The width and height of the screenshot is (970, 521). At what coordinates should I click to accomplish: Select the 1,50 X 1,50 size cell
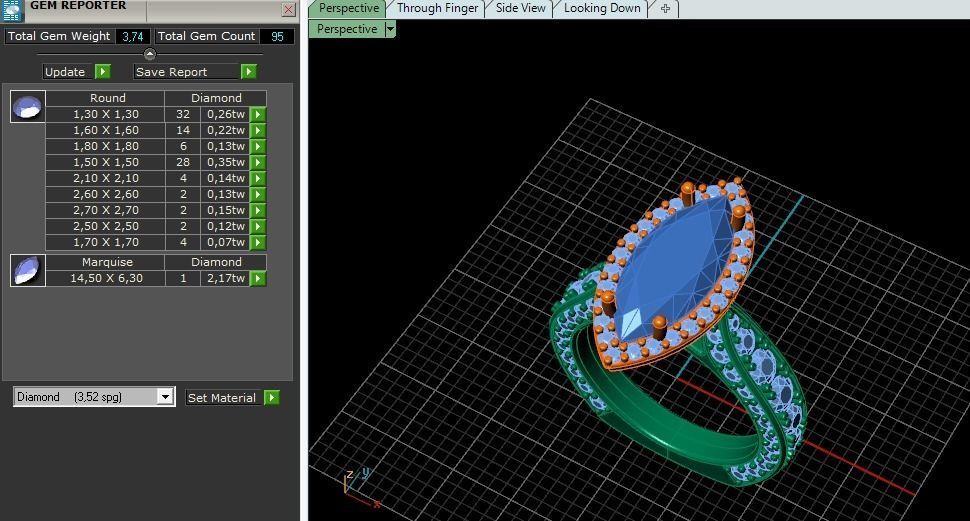click(x=105, y=163)
